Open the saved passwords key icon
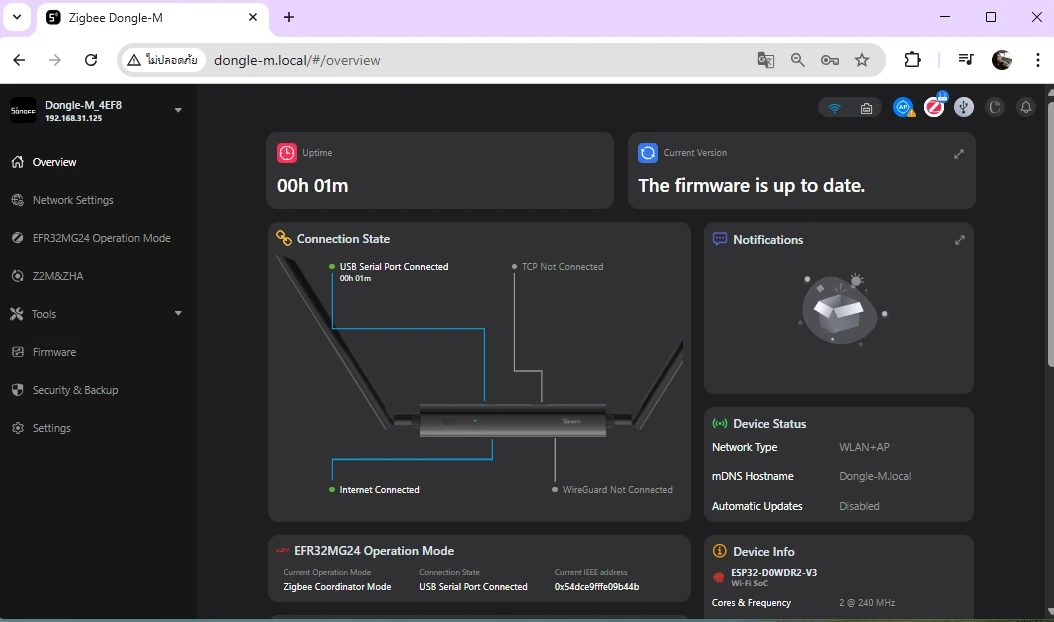The width and height of the screenshot is (1054, 622). click(830, 60)
